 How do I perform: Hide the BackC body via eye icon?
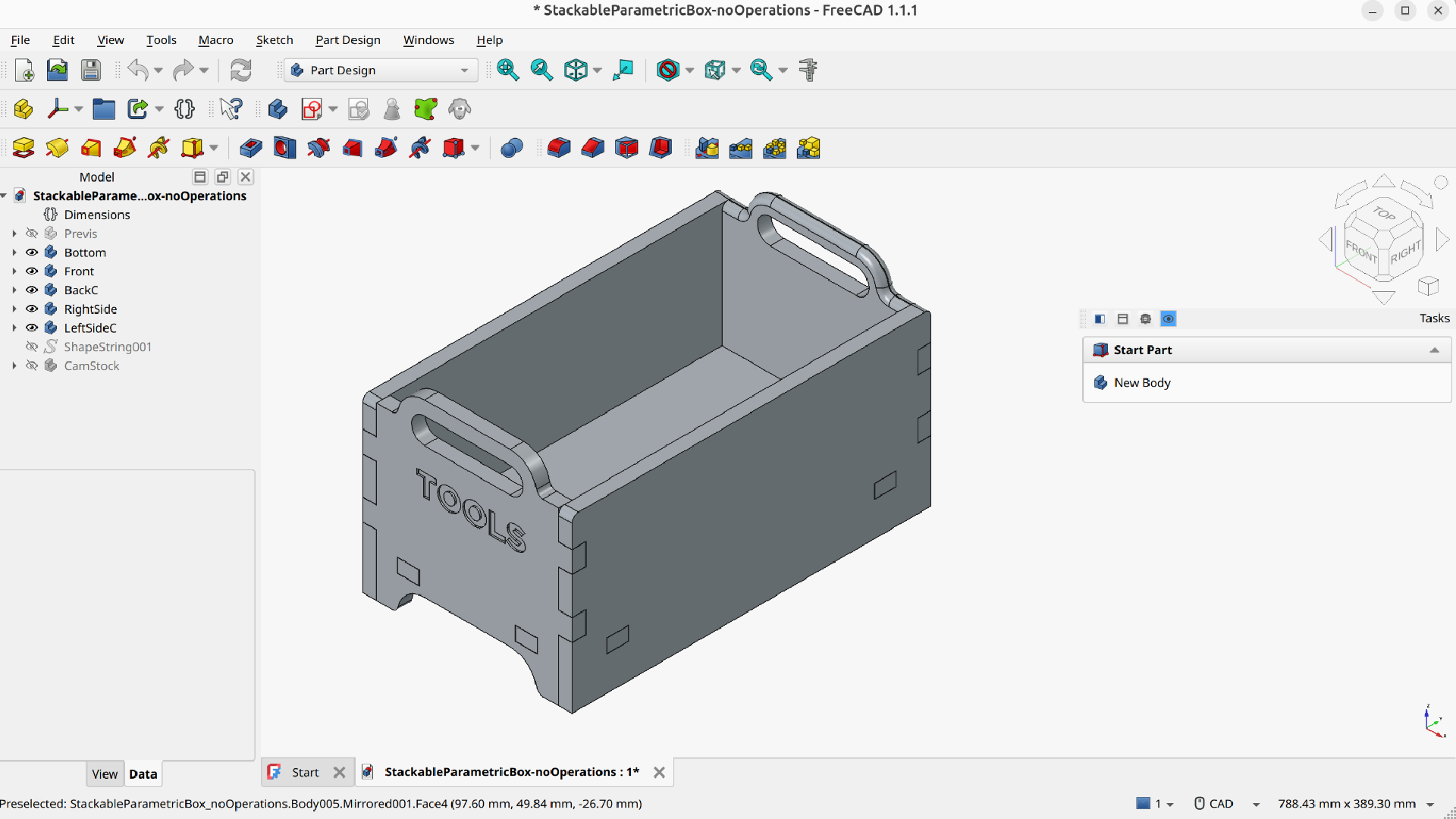(x=32, y=290)
